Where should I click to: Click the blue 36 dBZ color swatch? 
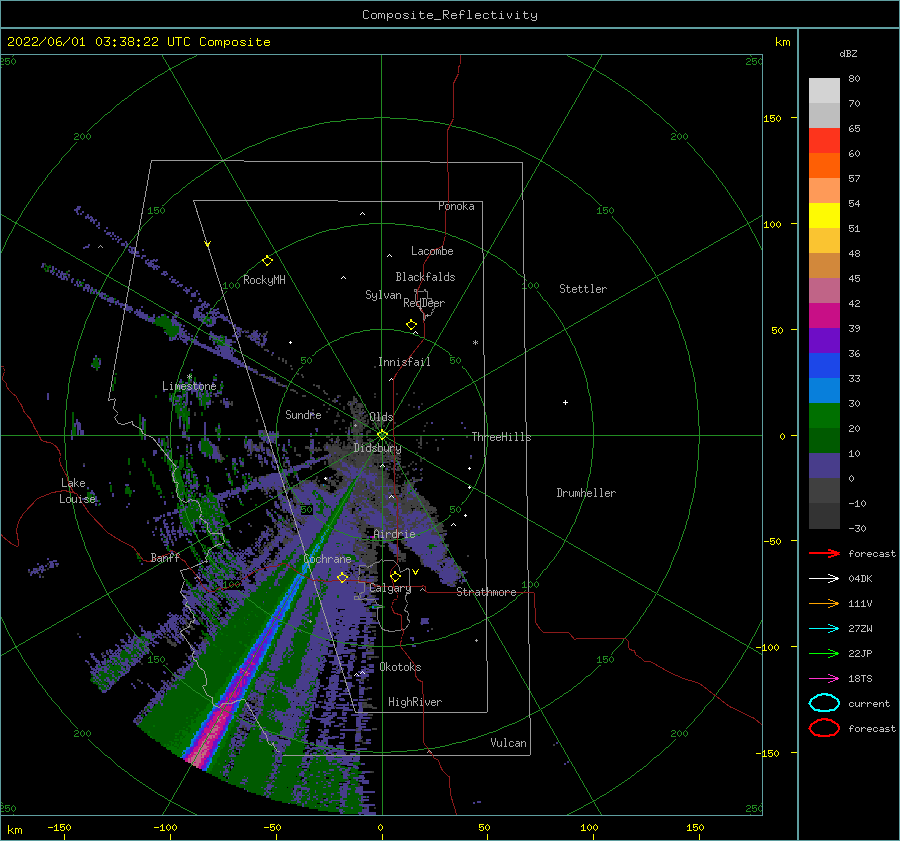[824, 365]
